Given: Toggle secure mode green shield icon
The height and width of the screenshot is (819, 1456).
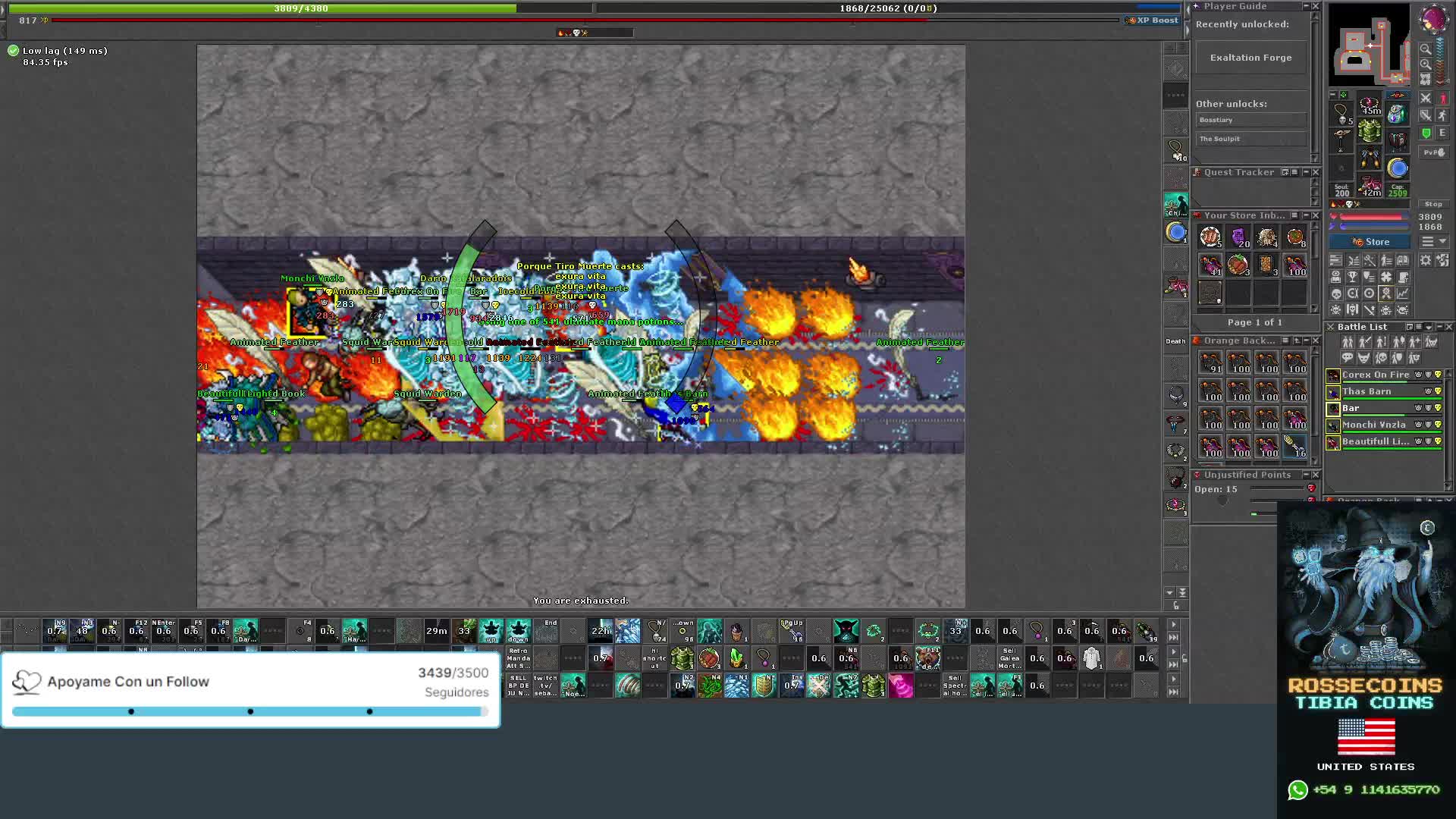Looking at the screenshot, I should coord(1426,133).
